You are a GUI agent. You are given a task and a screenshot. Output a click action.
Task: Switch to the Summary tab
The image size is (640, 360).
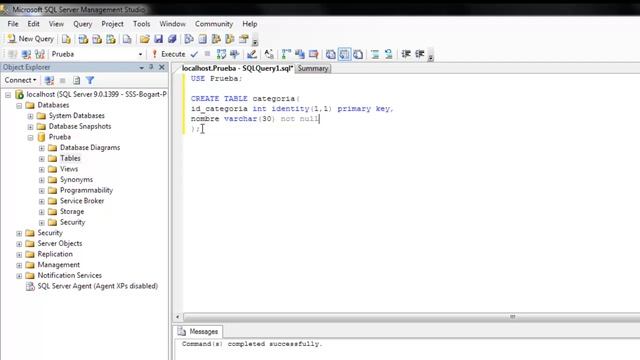click(313, 69)
